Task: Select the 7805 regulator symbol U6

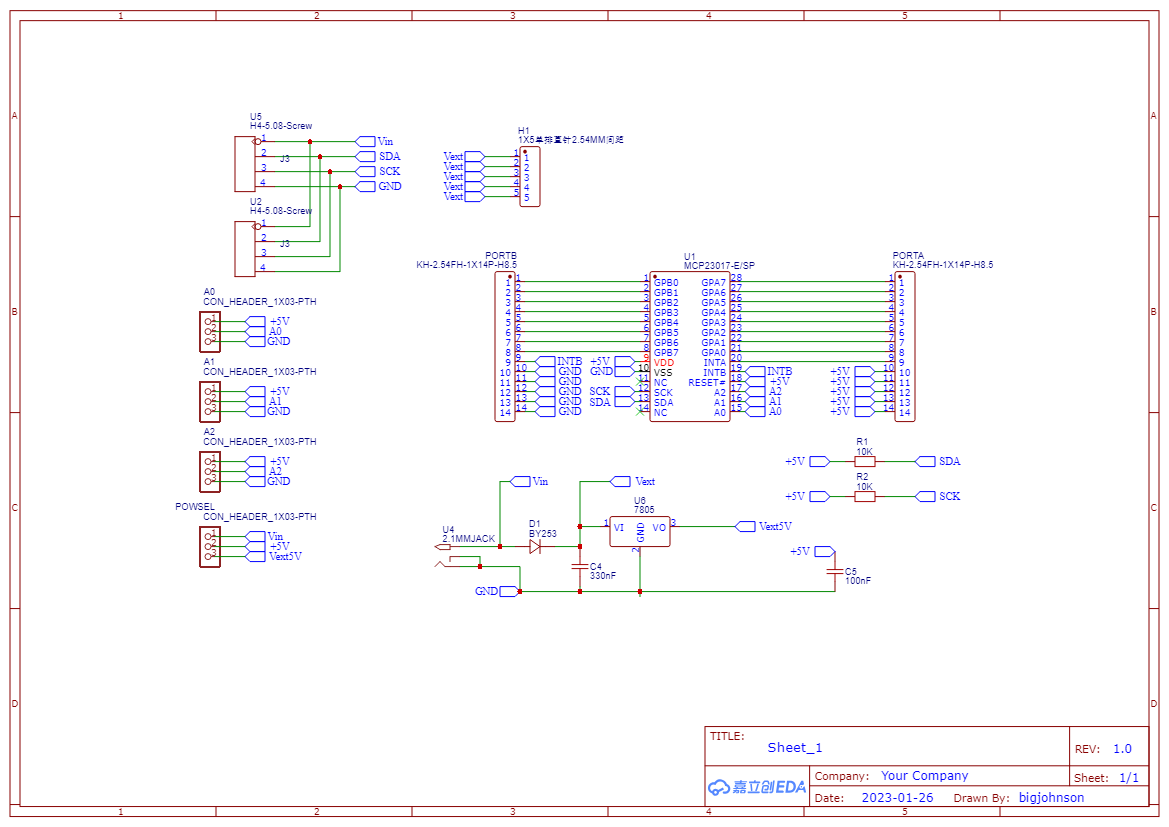Action: [x=640, y=531]
